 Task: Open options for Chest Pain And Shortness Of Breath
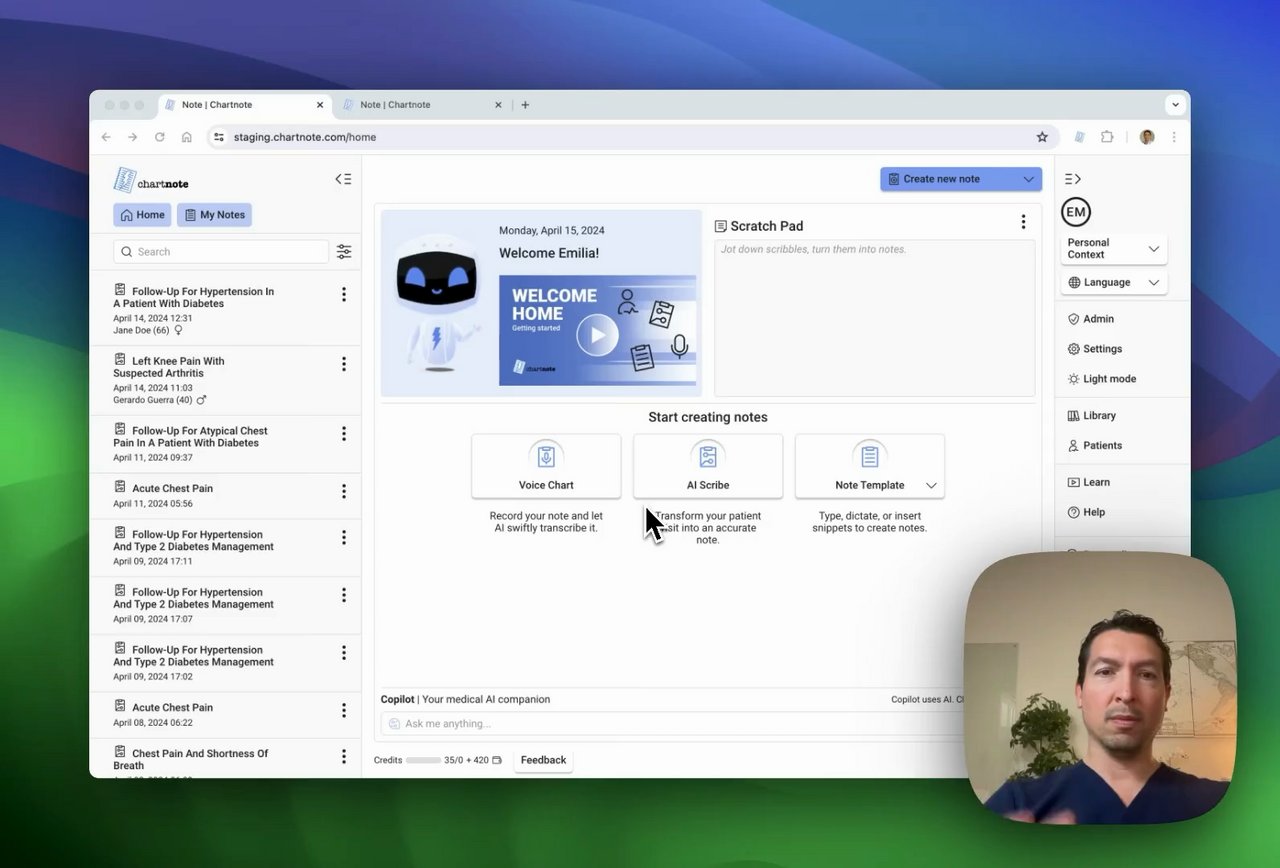click(344, 757)
